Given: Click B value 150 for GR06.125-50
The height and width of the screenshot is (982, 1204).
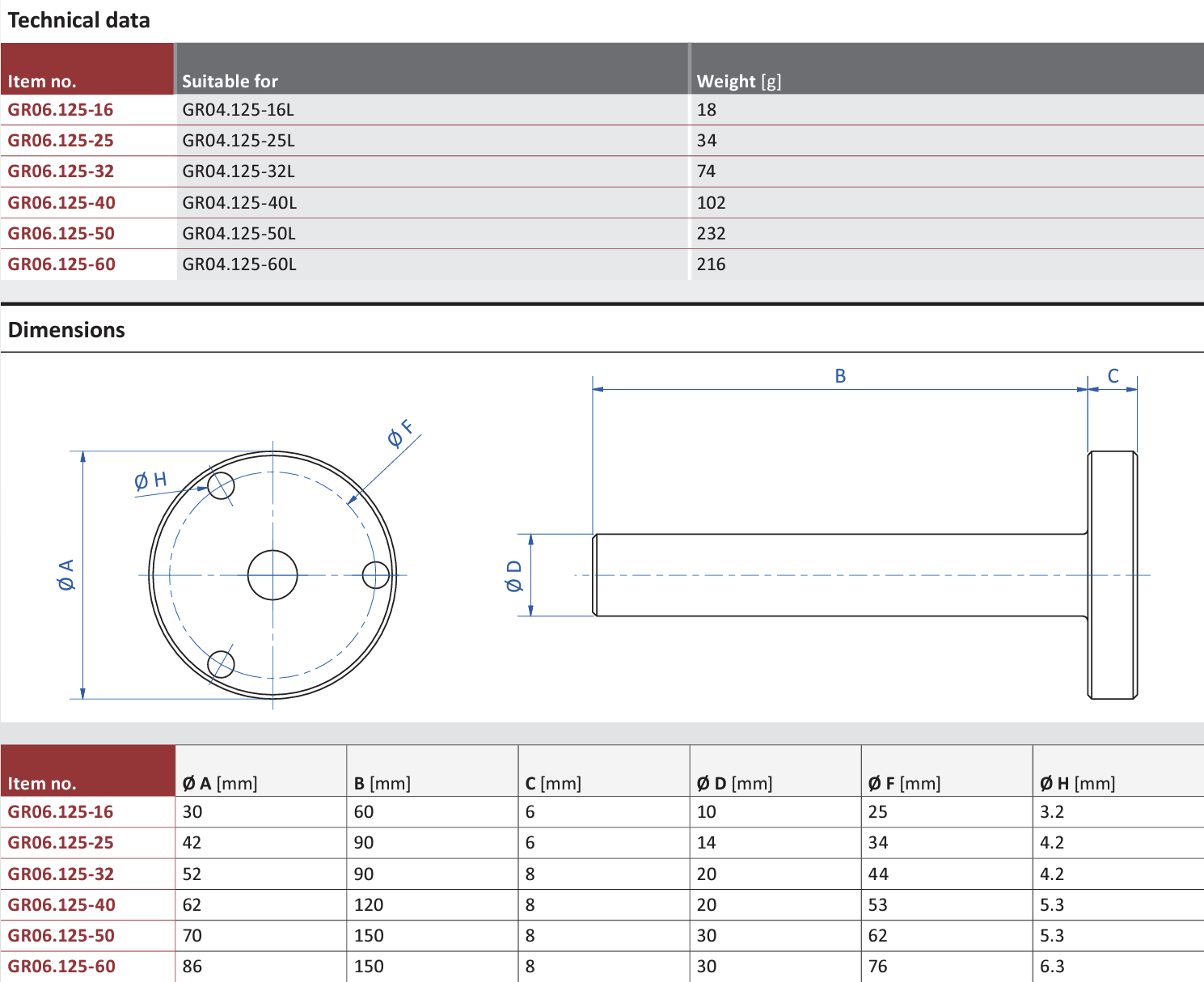Looking at the screenshot, I should (x=369, y=936).
